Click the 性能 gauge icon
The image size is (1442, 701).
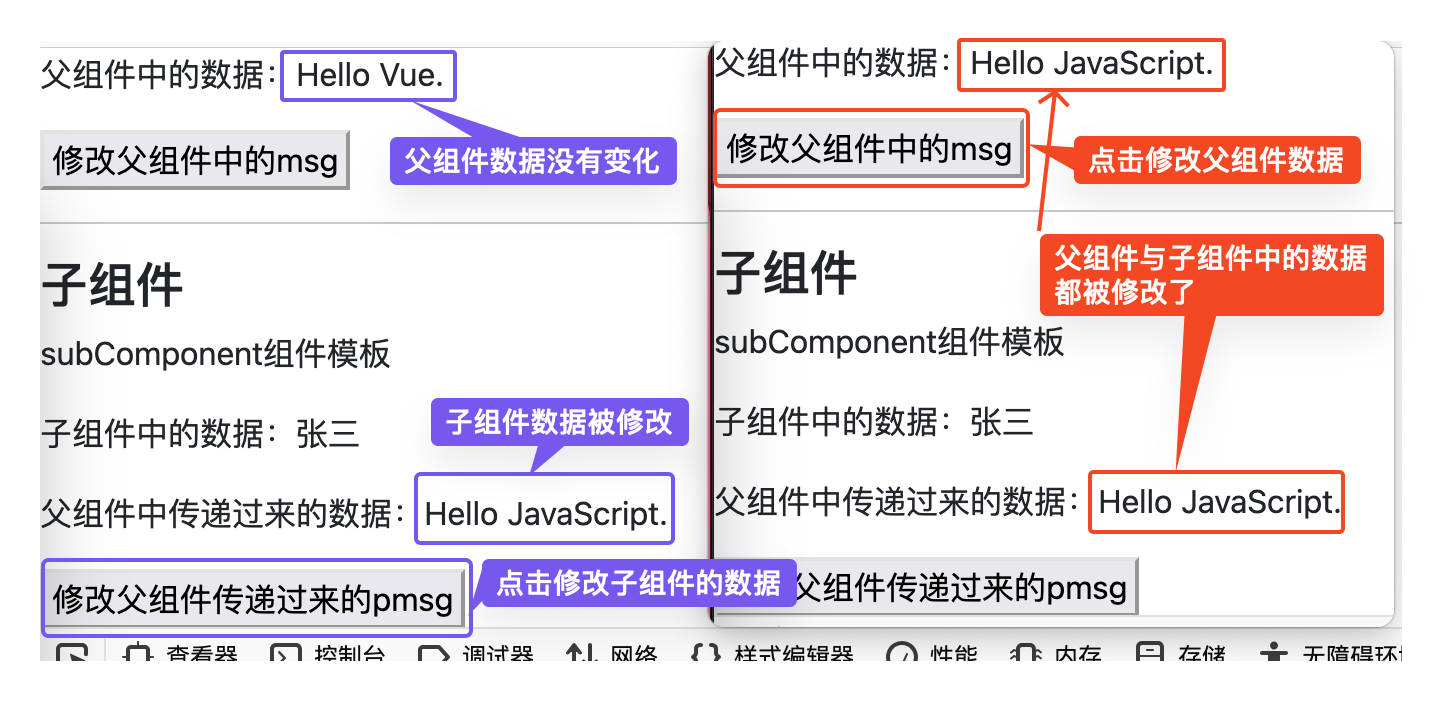[x=901, y=655]
